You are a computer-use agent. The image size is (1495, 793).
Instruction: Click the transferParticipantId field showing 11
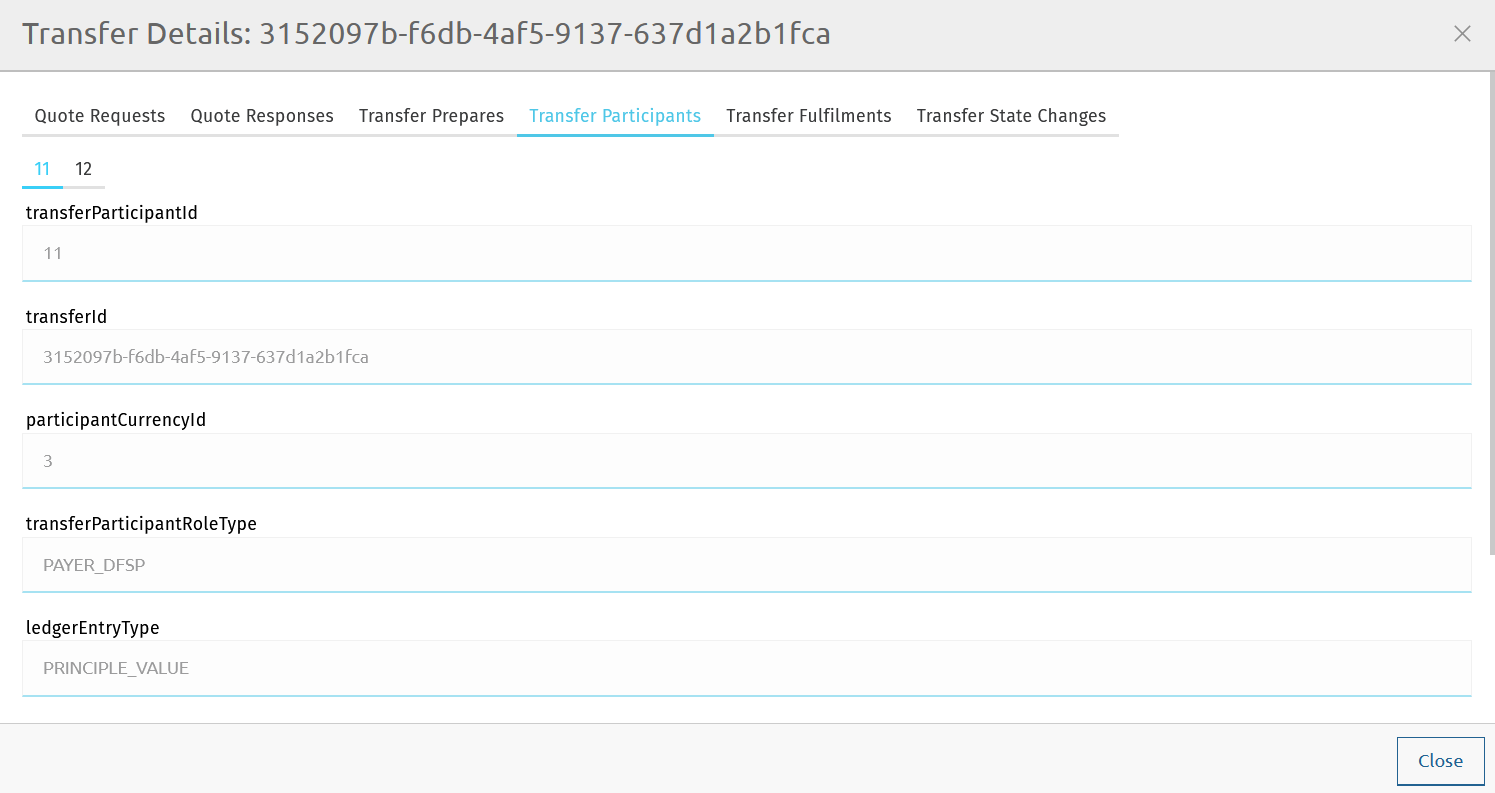pos(746,253)
